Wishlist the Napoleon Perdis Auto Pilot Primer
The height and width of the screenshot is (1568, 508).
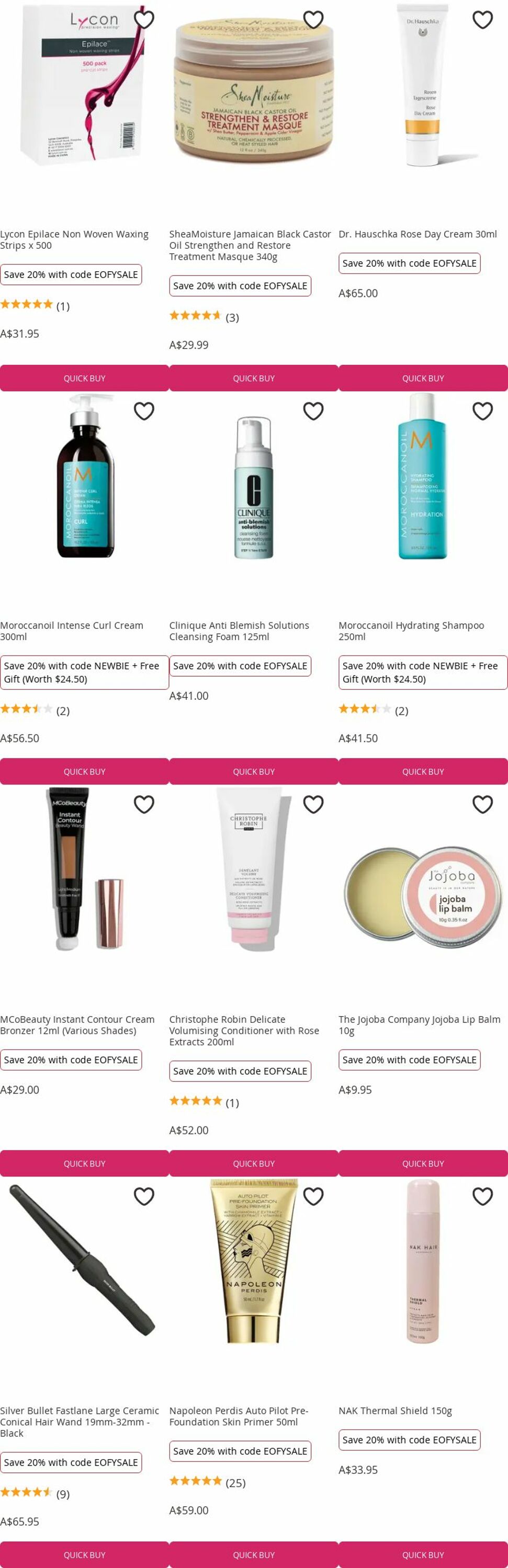coord(313,1196)
